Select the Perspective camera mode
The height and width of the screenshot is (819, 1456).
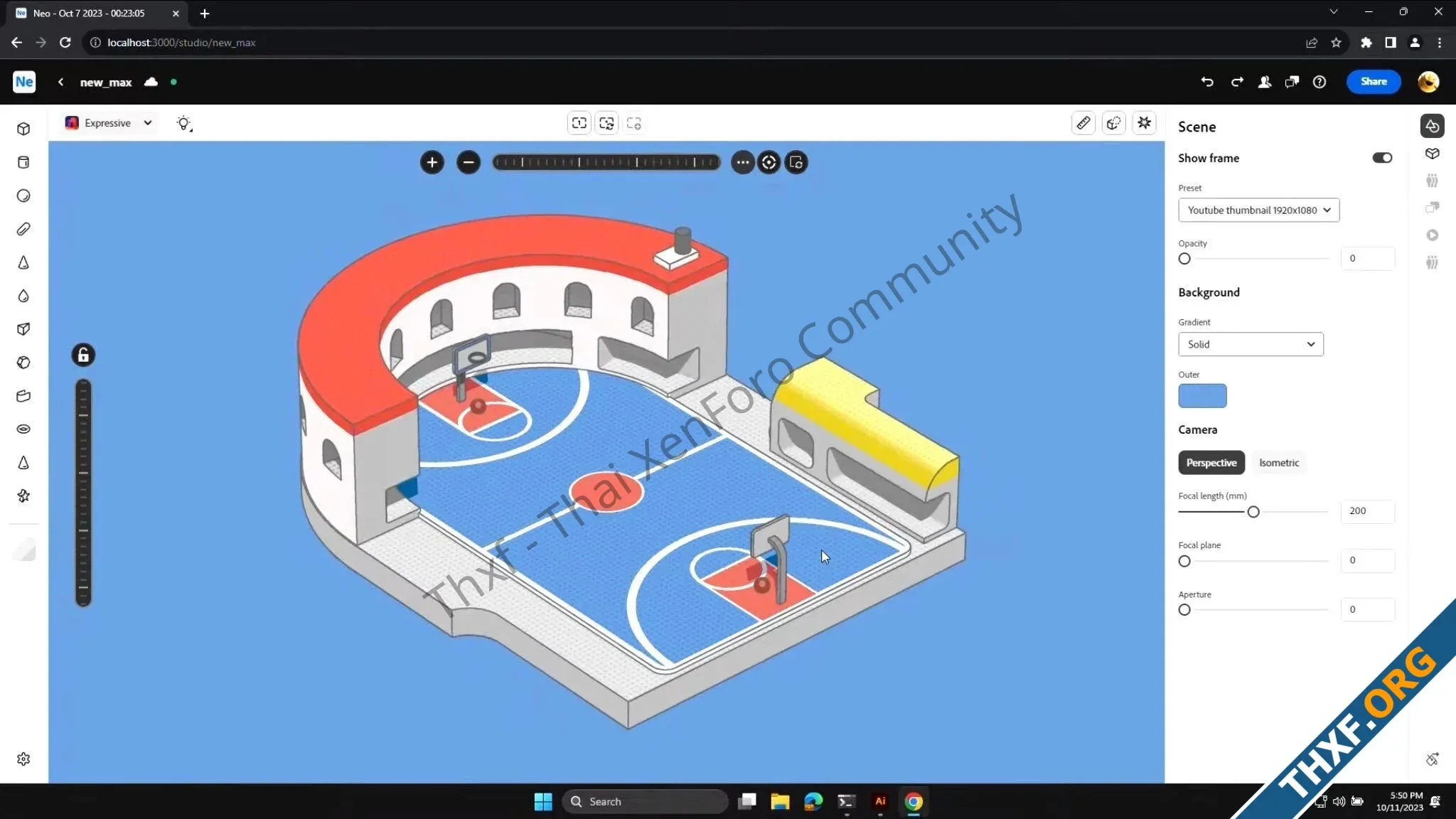click(x=1211, y=462)
